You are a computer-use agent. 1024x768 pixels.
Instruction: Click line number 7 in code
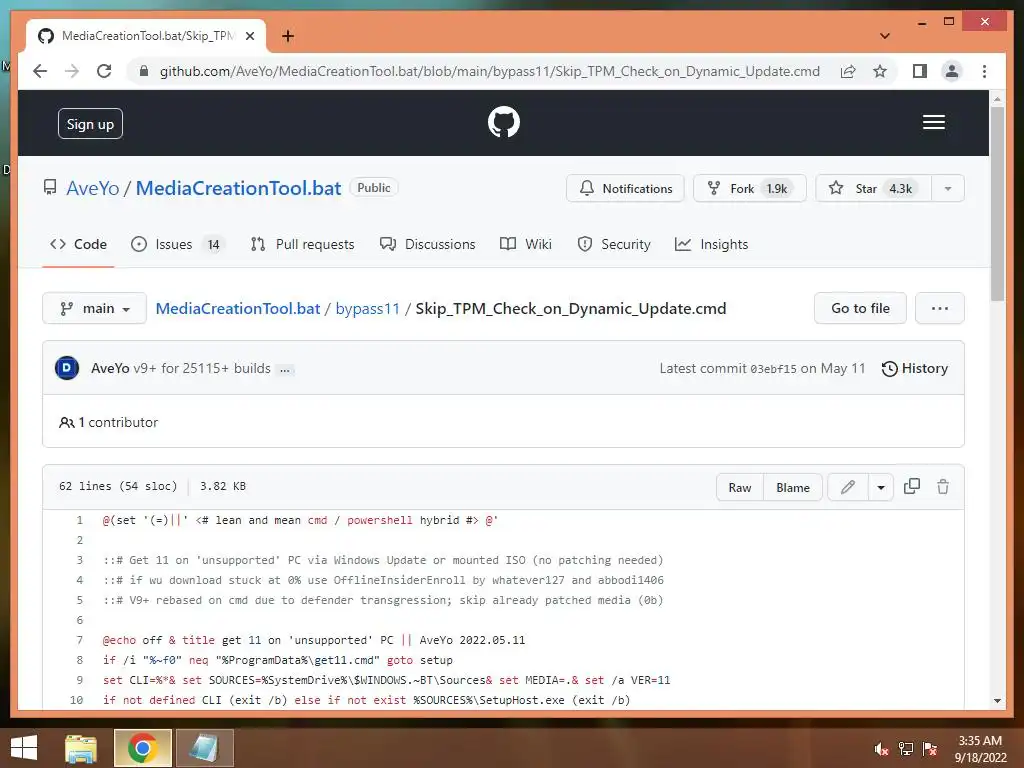tap(80, 640)
